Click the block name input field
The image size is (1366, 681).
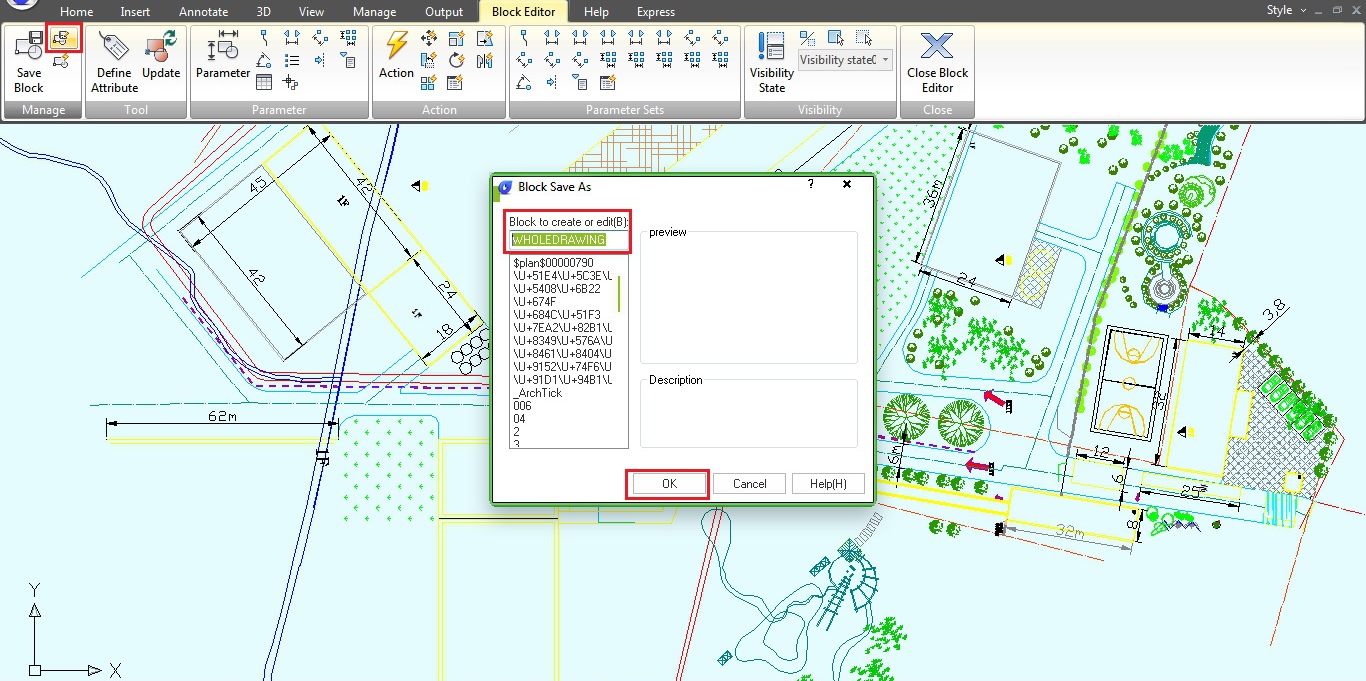pos(569,240)
